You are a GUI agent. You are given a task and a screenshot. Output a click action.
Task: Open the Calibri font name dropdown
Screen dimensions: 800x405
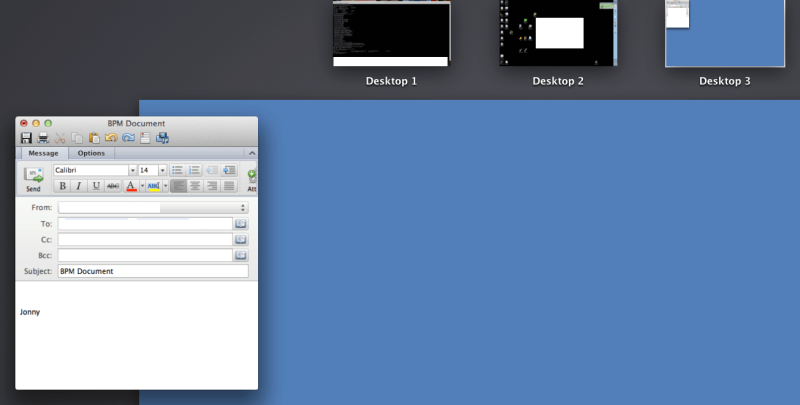tap(133, 170)
